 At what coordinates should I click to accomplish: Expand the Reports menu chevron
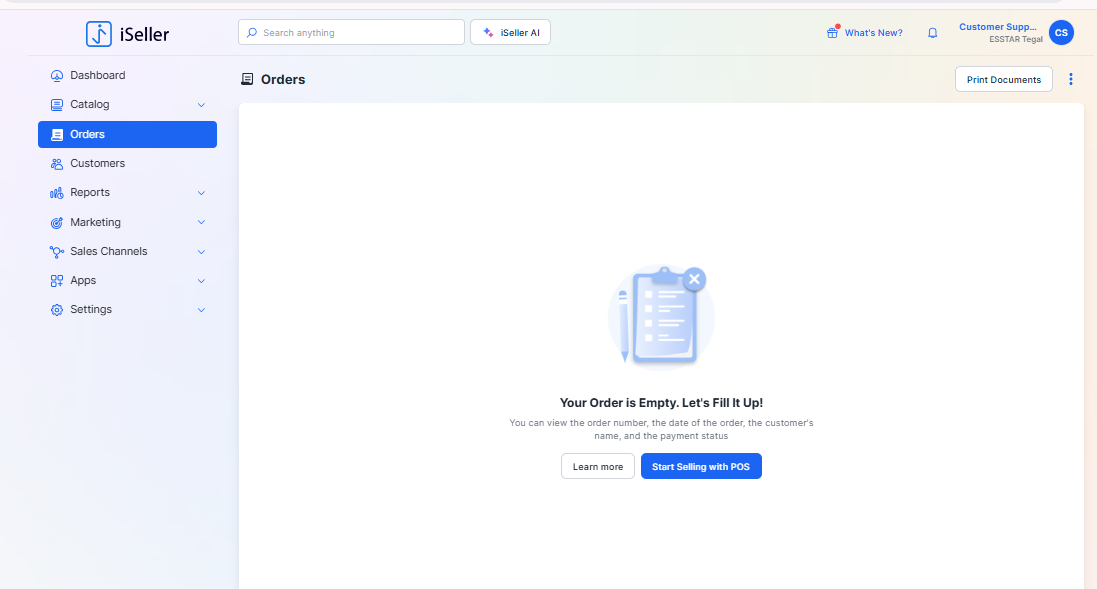(201, 193)
